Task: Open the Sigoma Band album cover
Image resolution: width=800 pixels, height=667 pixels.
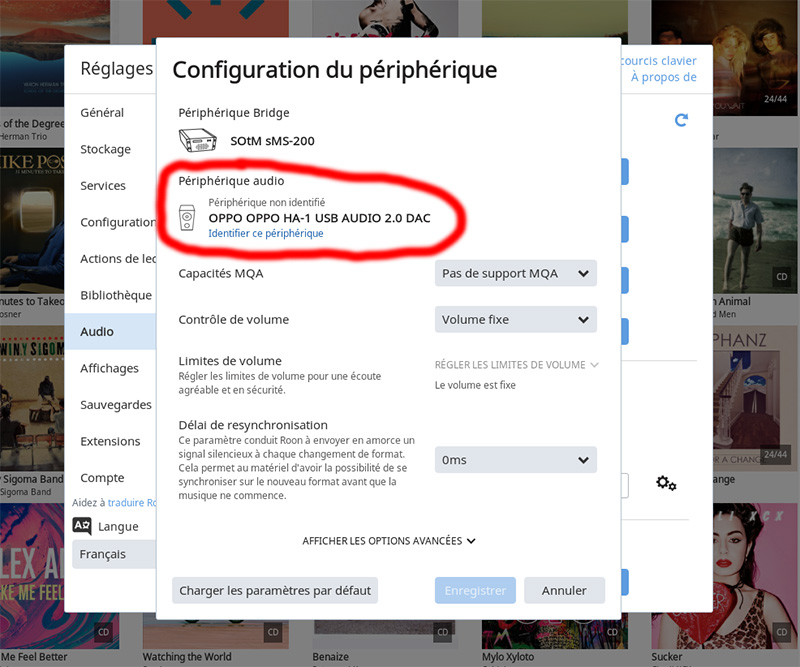Action: pos(32,399)
